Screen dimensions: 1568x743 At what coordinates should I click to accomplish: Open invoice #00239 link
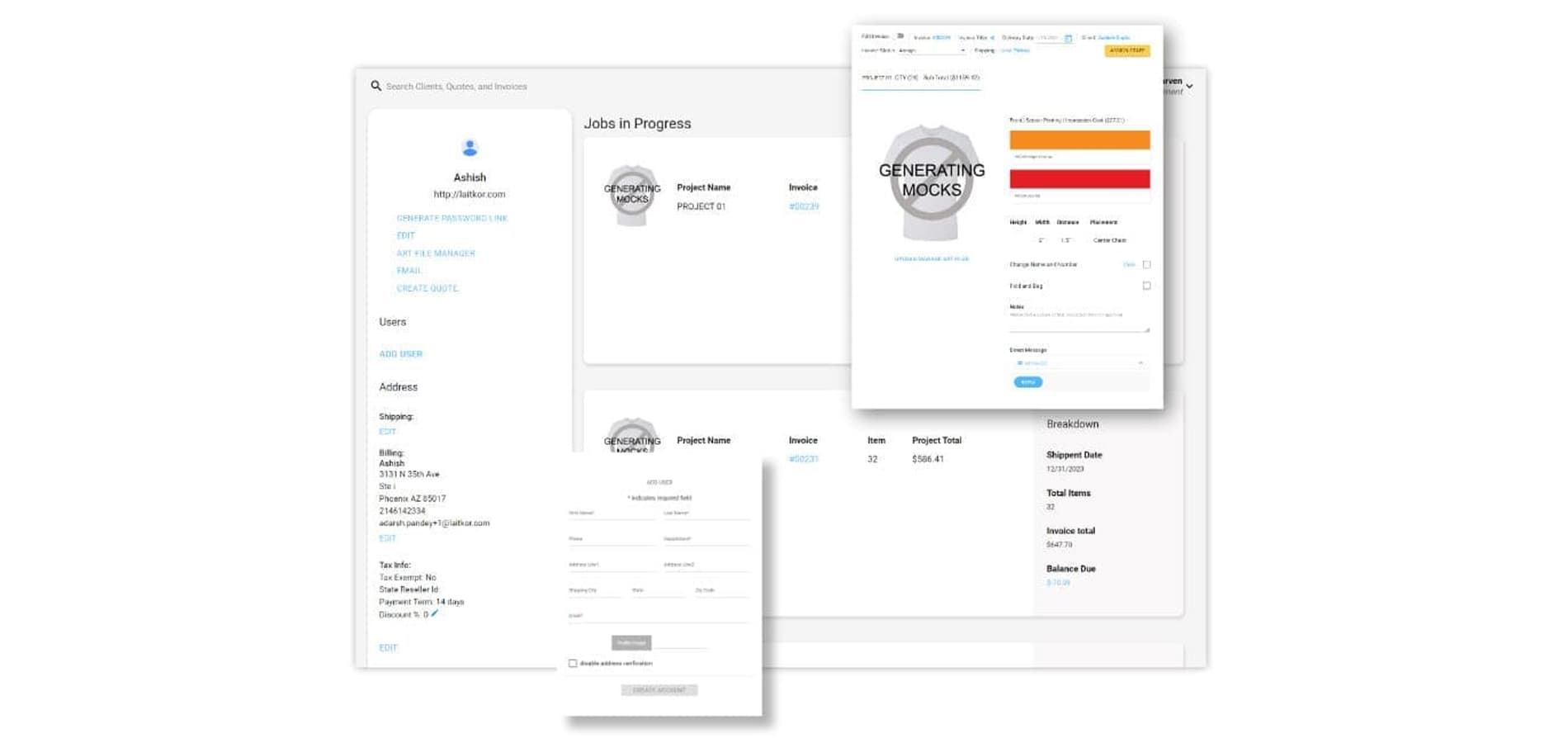[x=803, y=206]
